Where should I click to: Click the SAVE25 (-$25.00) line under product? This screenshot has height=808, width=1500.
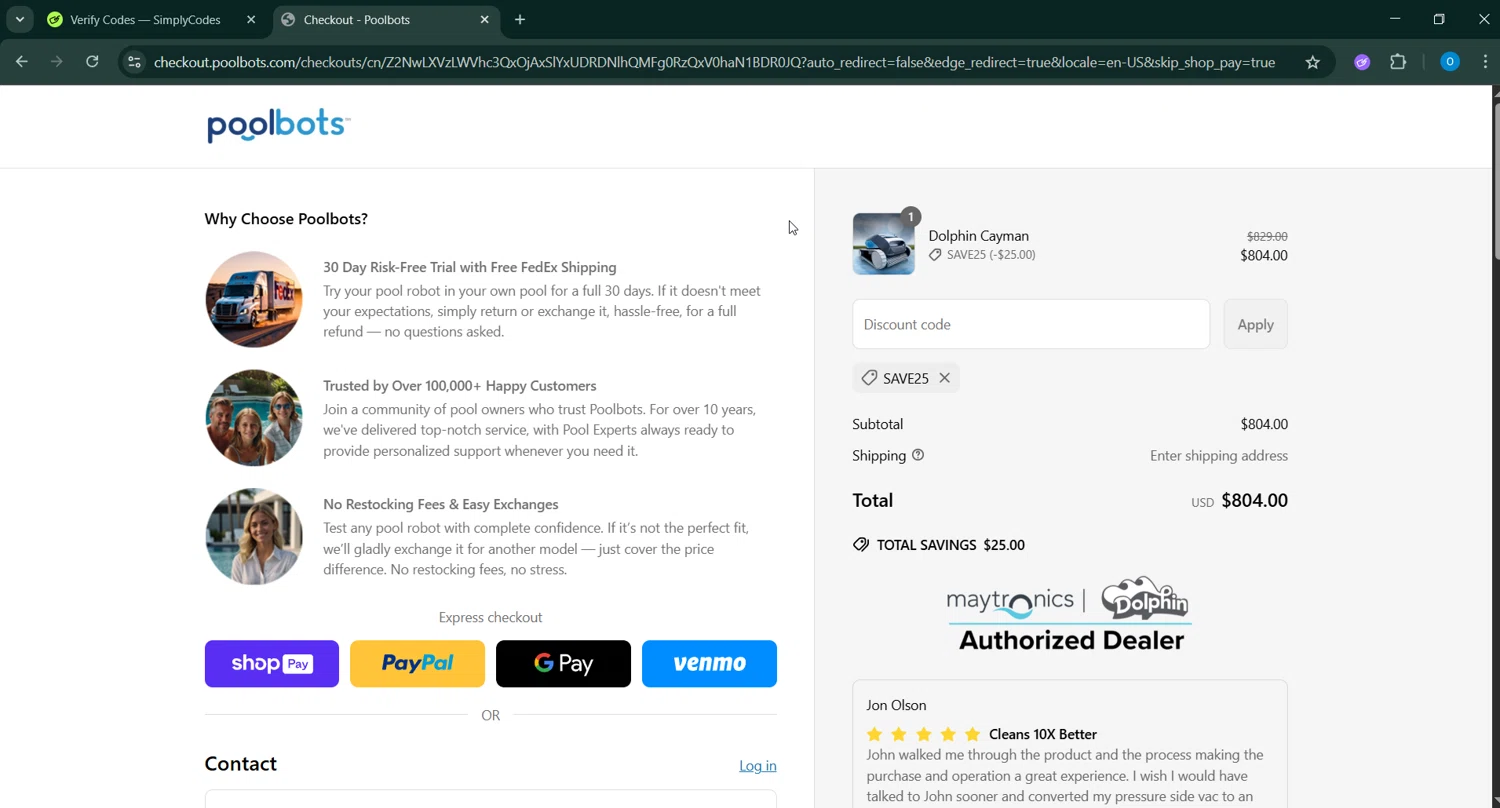click(982, 255)
